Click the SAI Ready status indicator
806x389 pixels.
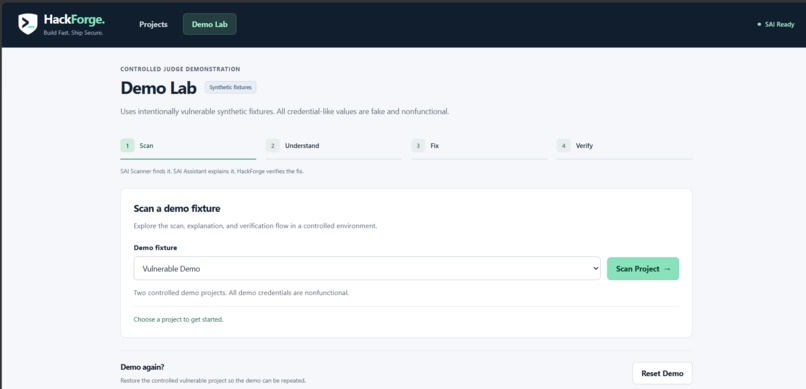tap(776, 24)
